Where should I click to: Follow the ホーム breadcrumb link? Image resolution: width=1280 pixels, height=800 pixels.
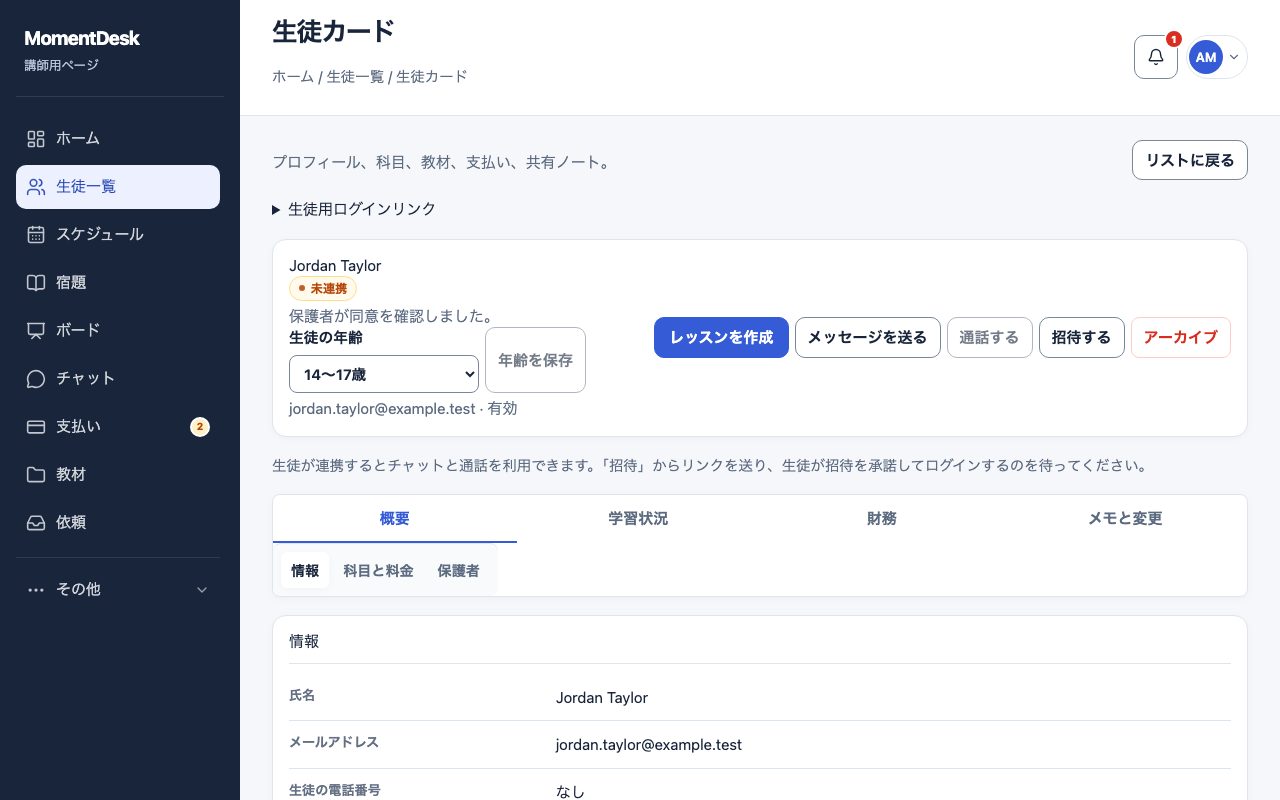(293, 76)
